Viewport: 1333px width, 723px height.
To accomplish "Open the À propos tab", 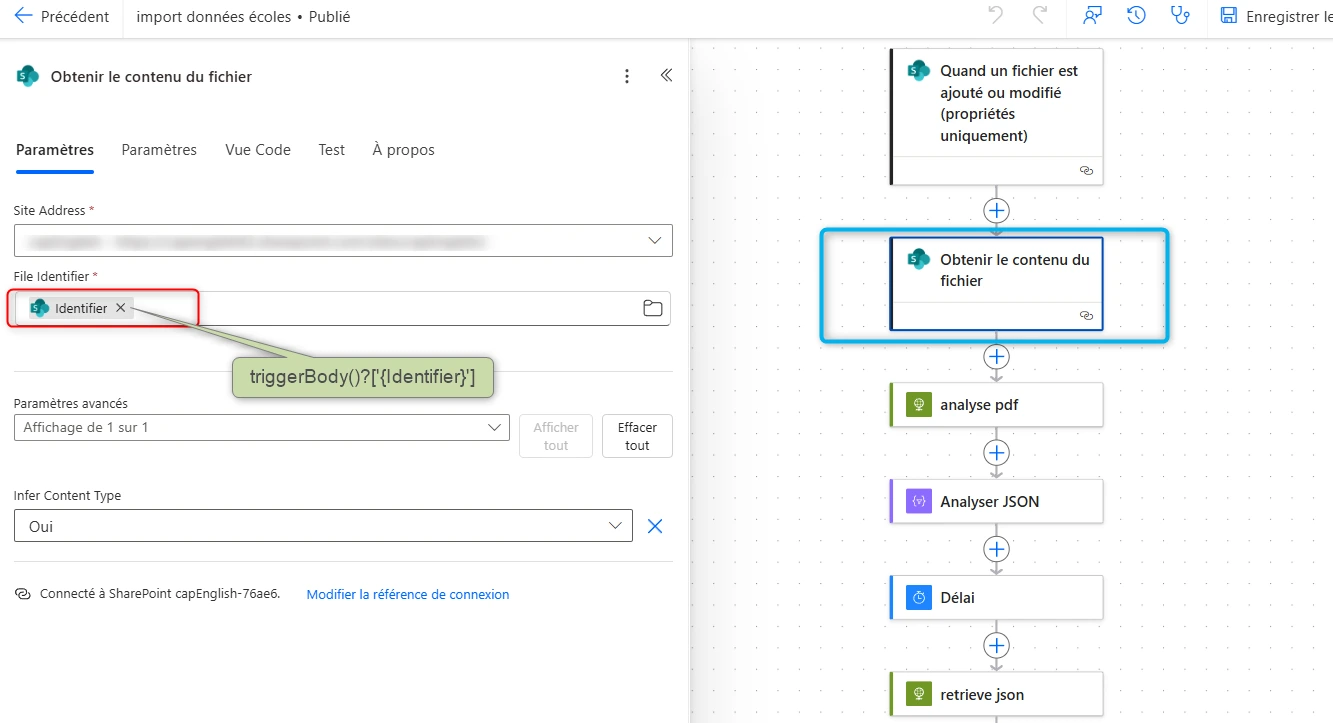I will click(404, 150).
